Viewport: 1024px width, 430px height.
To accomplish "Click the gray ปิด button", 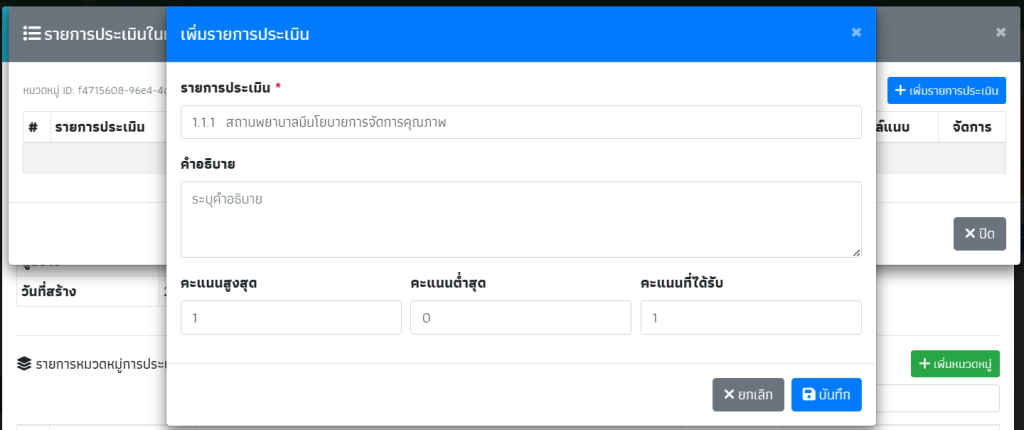I will pos(979,233).
